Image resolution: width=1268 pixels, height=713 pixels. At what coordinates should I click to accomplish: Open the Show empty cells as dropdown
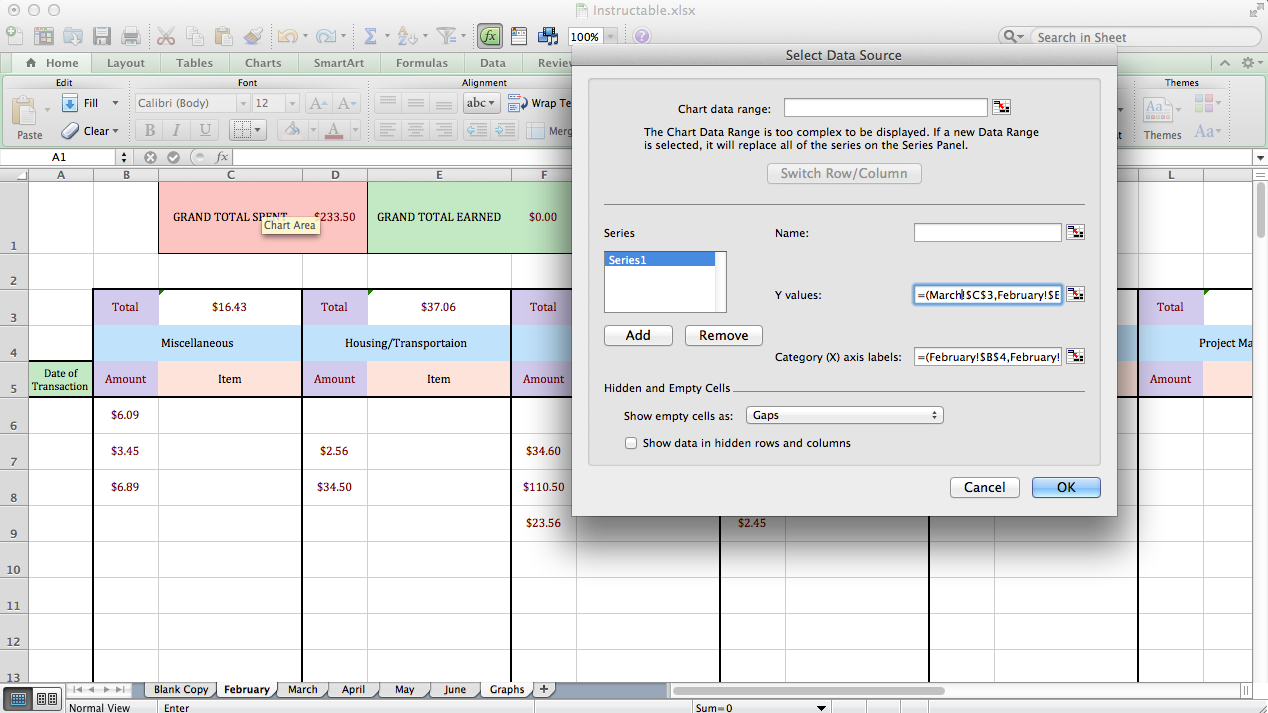tap(844, 414)
